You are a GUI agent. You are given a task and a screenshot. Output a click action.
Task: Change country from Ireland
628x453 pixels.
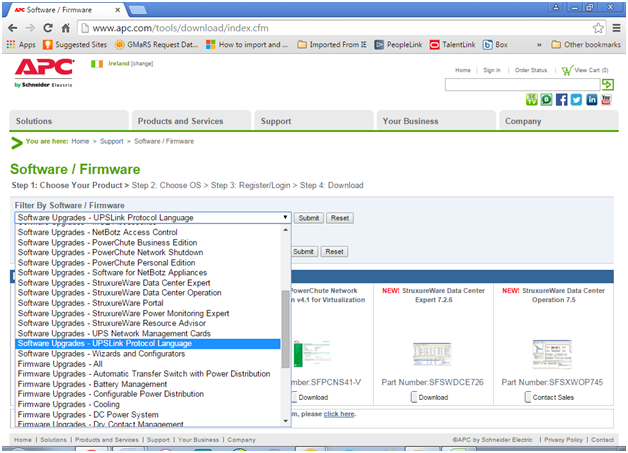pos(142,64)
